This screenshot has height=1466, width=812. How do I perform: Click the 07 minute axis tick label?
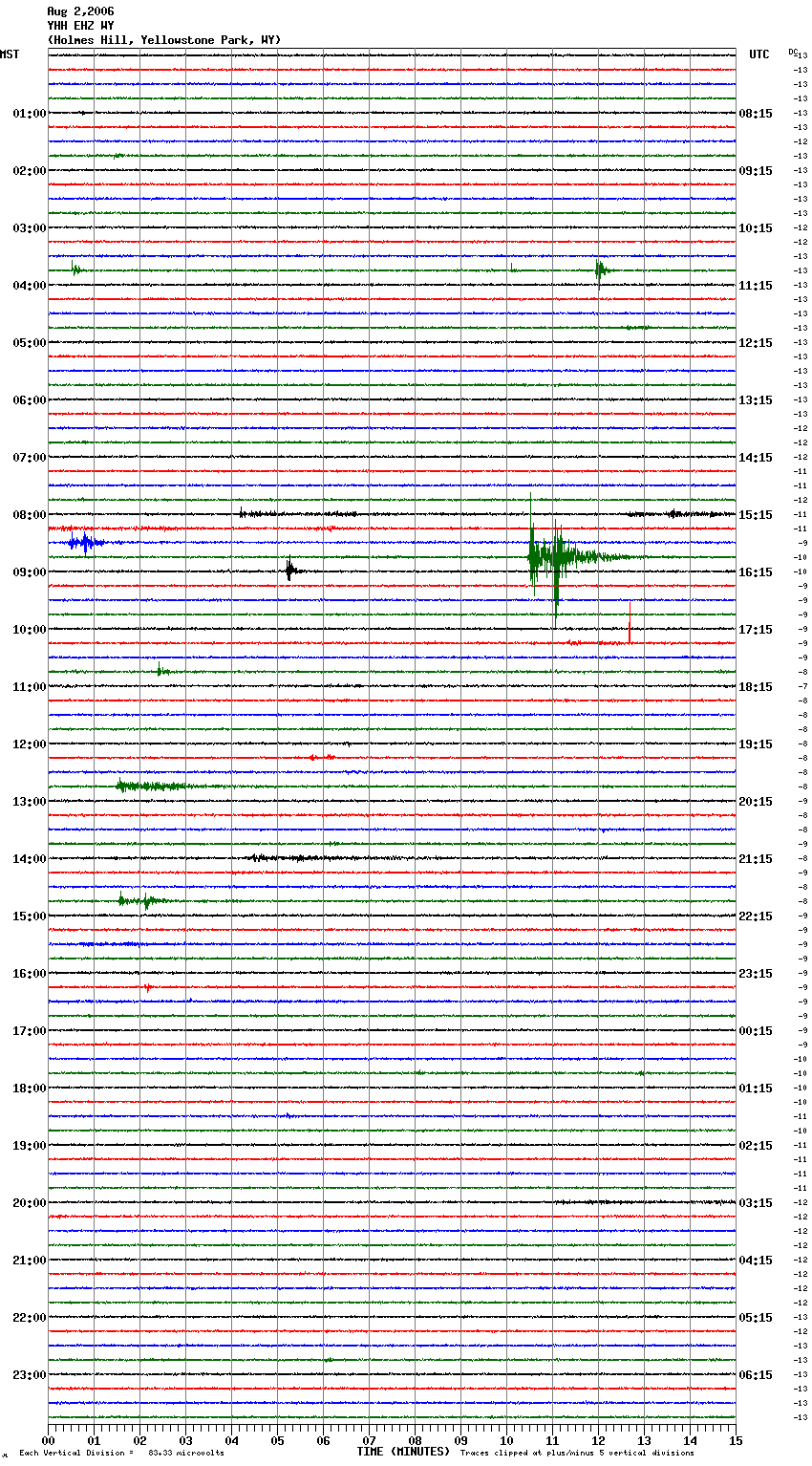(x=370, y=1439)
